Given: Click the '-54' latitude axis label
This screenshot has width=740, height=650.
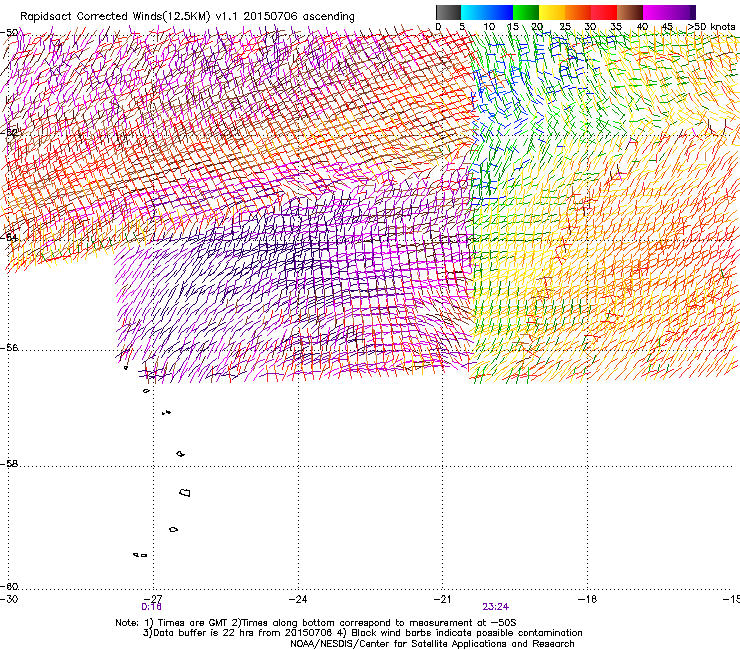Looking at the screenshot, I should click(x=9, y=237).
